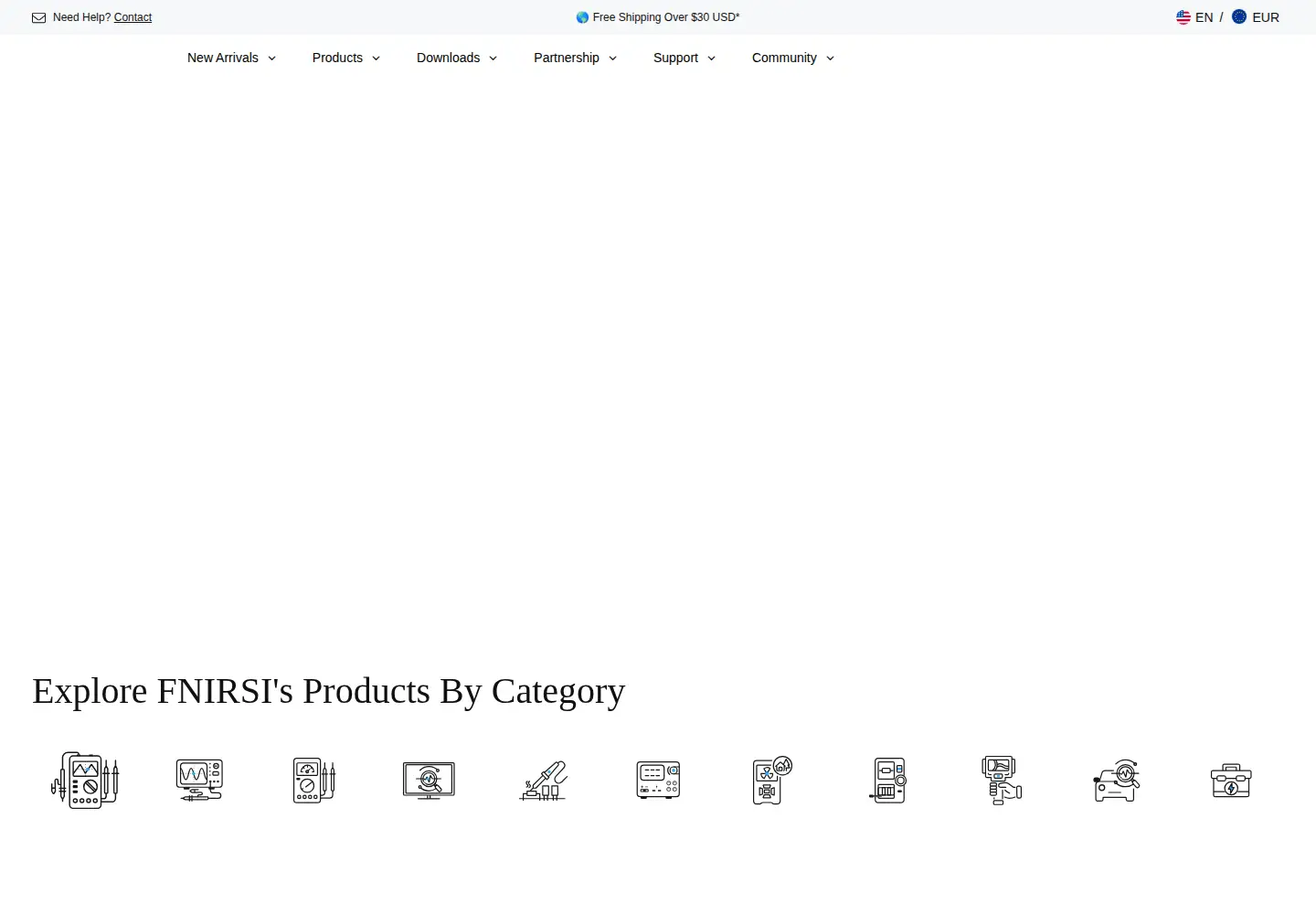The image size is (1316, 914).
Task: Open the Contact link
Action: click(x=133, y=17)
